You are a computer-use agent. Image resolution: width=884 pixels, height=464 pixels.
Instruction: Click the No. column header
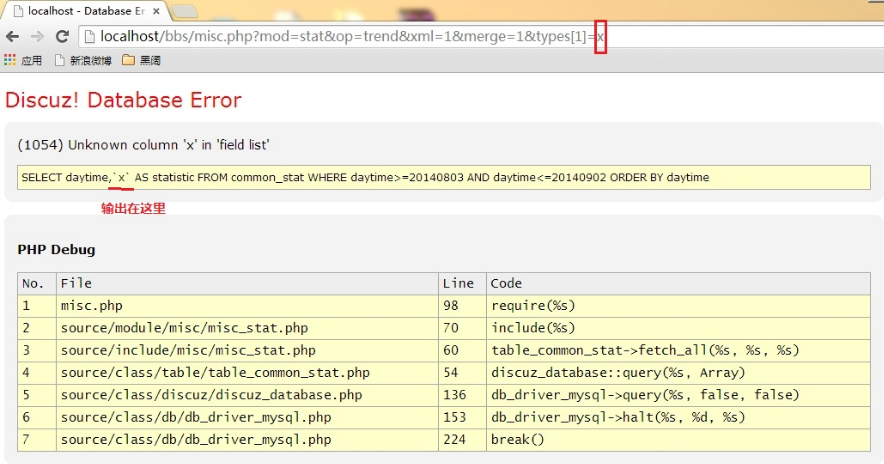click(x=37, y=284)
